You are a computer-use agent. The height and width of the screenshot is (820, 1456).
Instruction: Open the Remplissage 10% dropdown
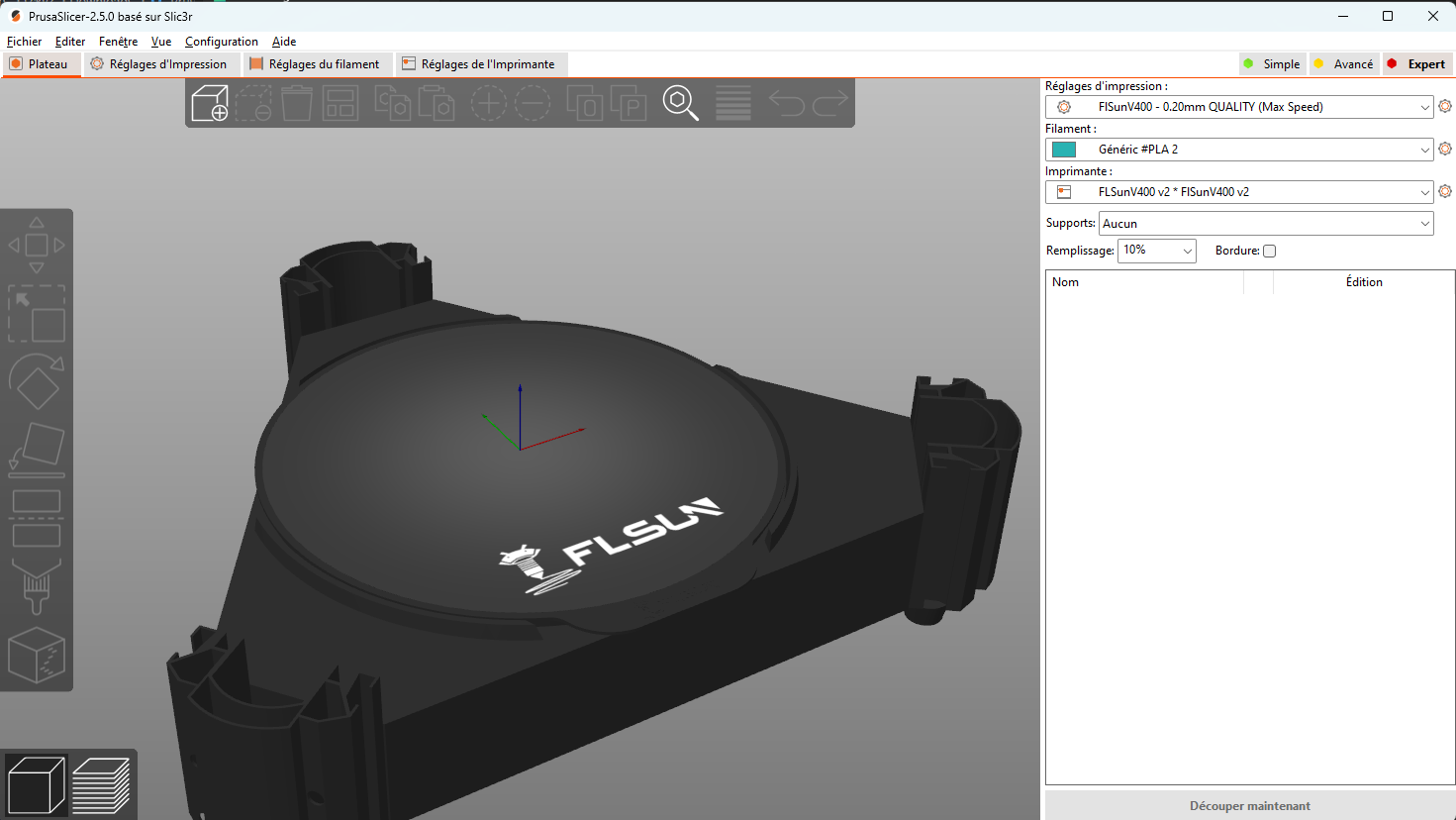click(1157, 251)
